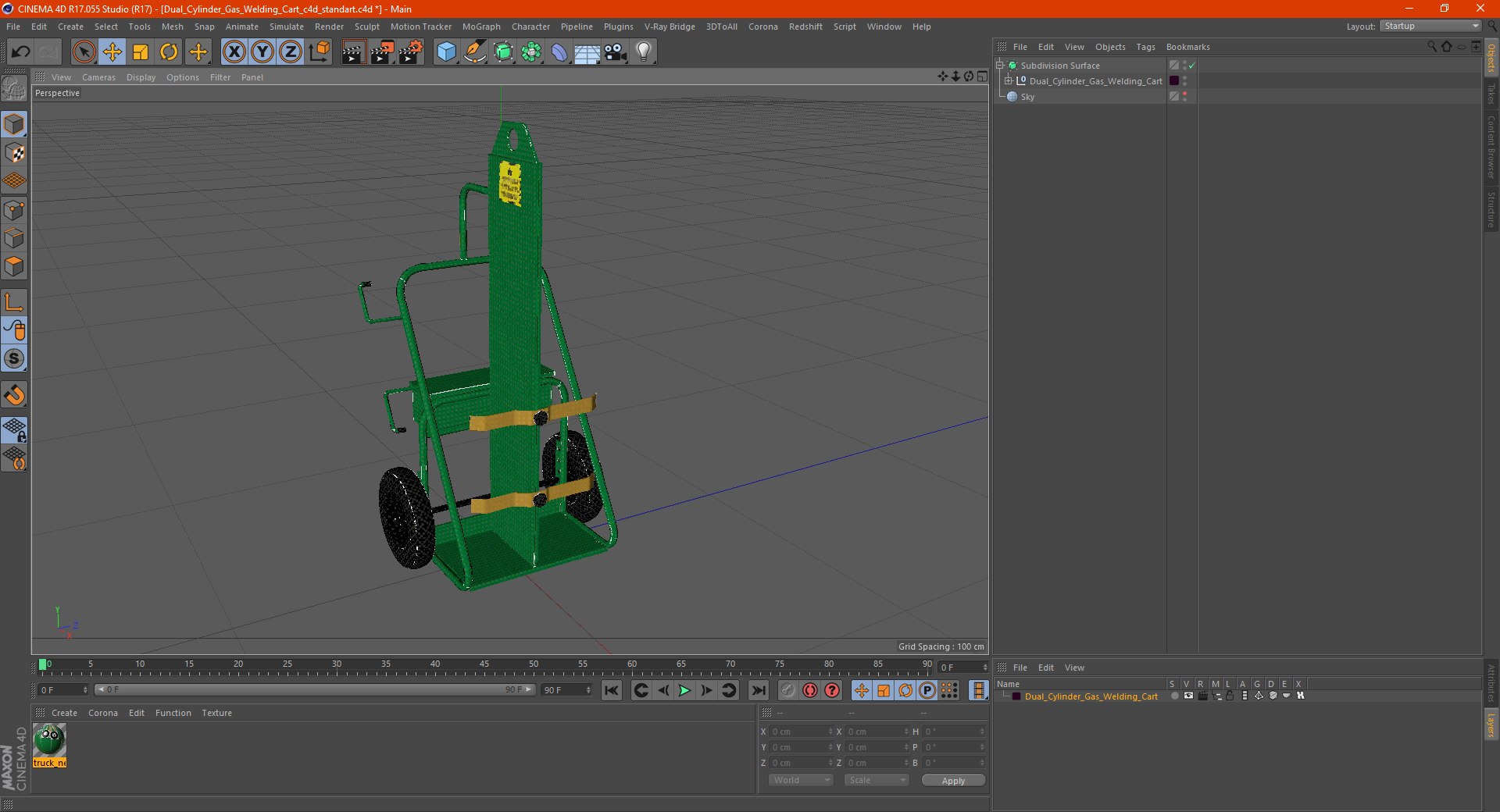Toggle Sky object visibility dots
Viewport: 1500px width, 812px height.
(x=1184, y=96)
